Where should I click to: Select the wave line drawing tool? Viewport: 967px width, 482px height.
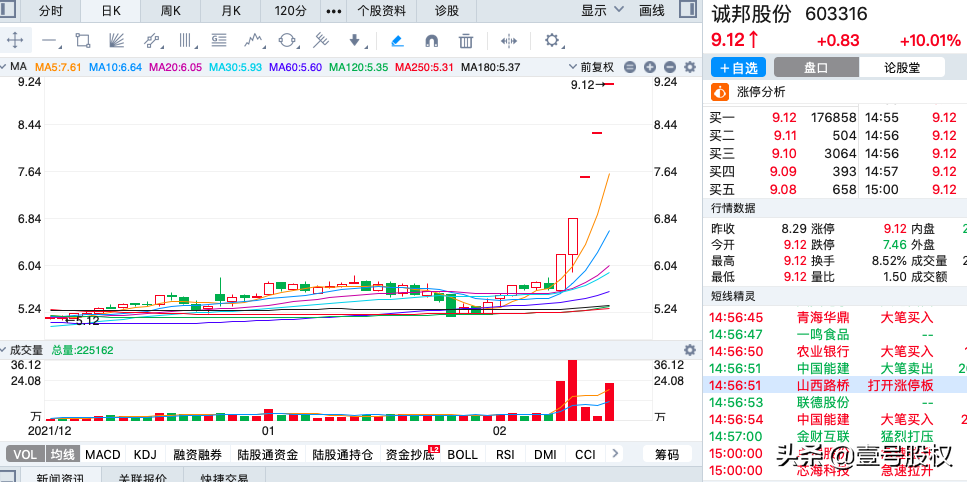point(253,41)
